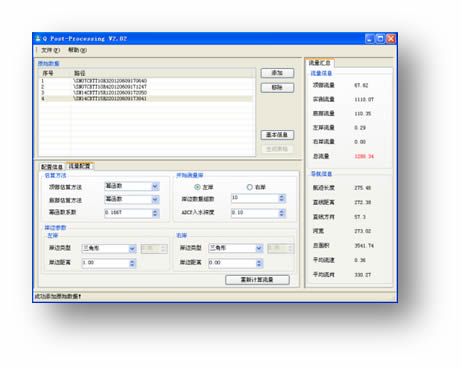The width and height of the screenshot is (463, 368).
Task: Select the 流量汇总 tab in the right panel
Action: pyautogui.click(x=320, y=63)
